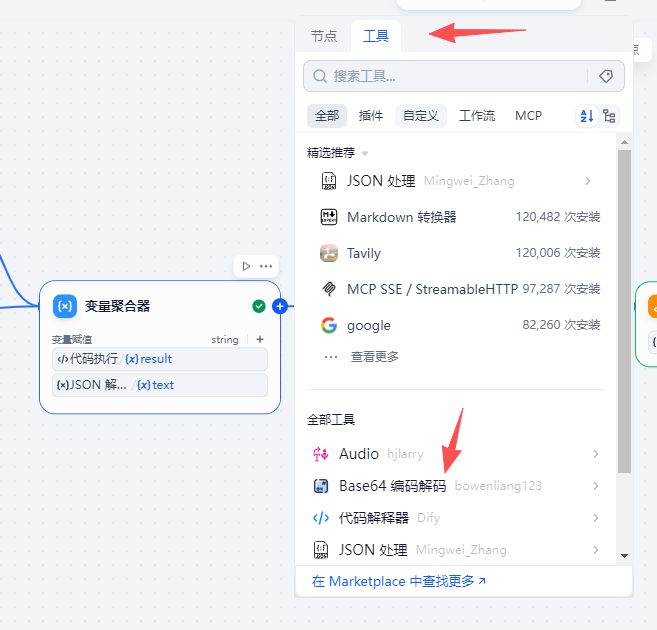Click the tool list scrollbar thumb
Screen dimensions: 657x630
click(x=624, y=311)
